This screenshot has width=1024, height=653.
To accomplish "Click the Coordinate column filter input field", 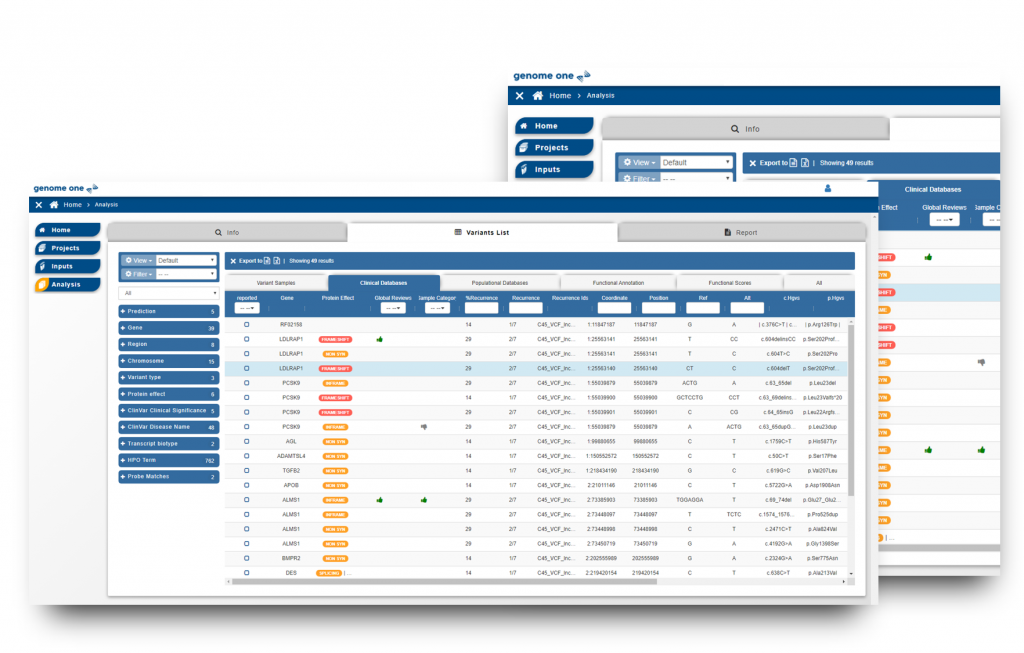I will click(x=614, y=309).
